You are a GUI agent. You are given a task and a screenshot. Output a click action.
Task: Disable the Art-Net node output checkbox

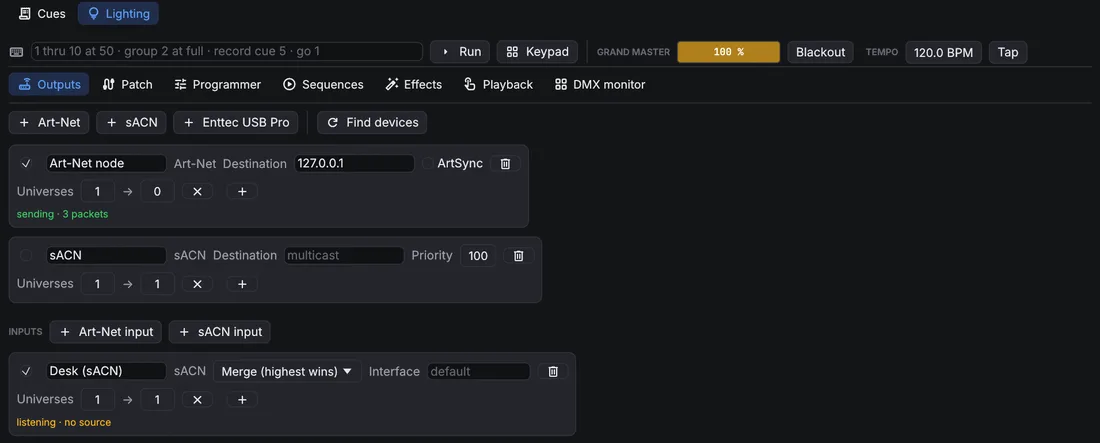tap(26, 164)
